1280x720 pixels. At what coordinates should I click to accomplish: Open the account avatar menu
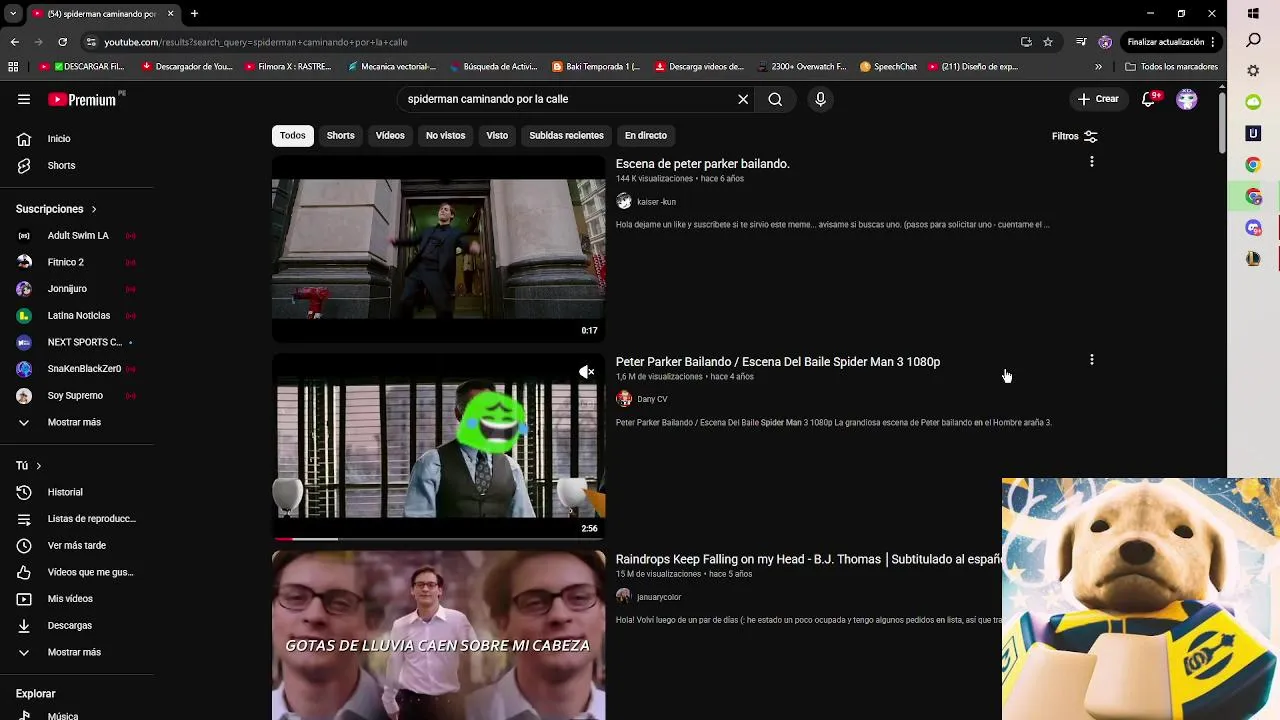tap(1187, 99)
